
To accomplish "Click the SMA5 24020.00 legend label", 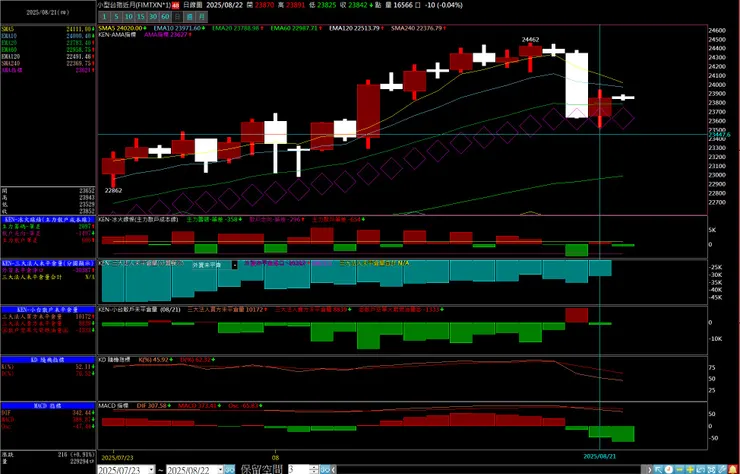I will click(x=121, y=28).
